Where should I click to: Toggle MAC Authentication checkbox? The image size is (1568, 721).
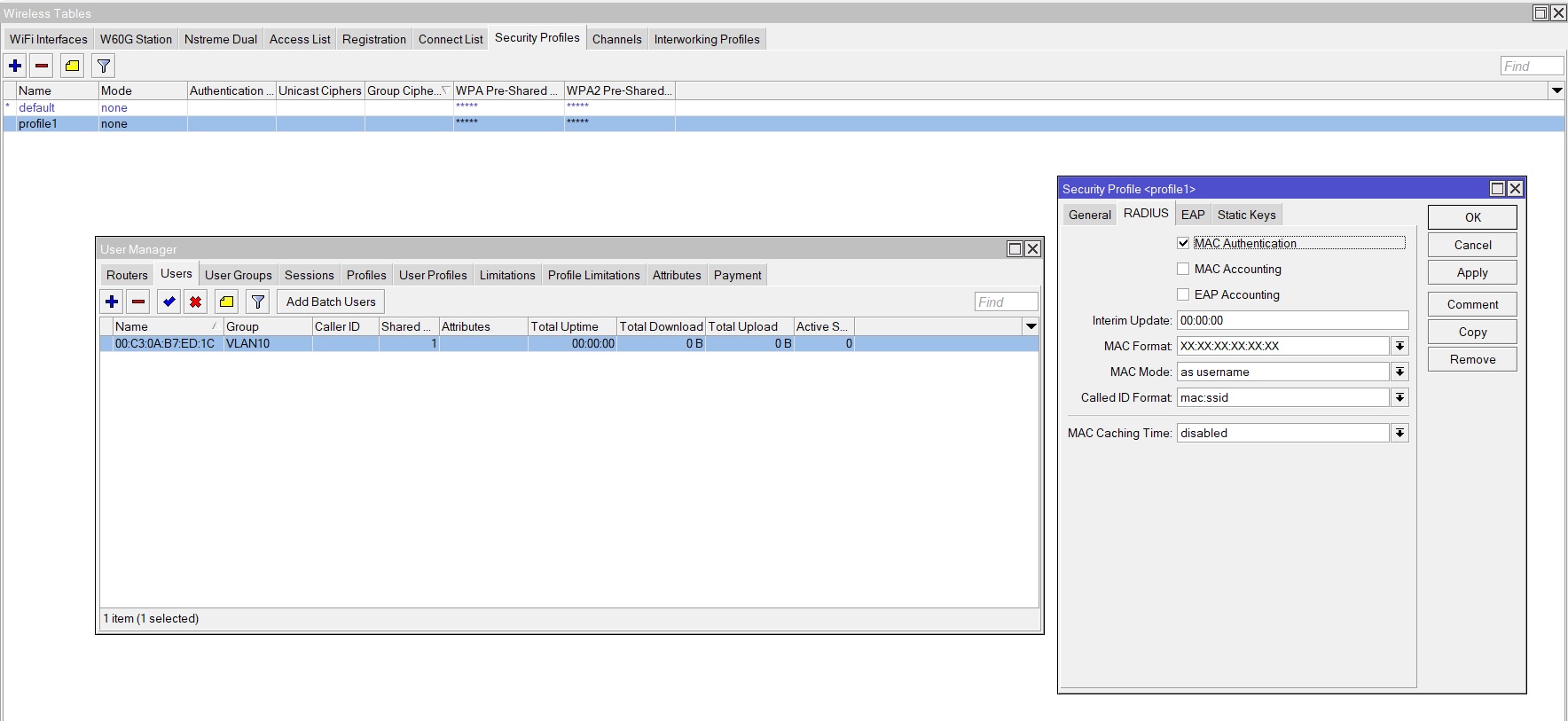coord(1183,243)
